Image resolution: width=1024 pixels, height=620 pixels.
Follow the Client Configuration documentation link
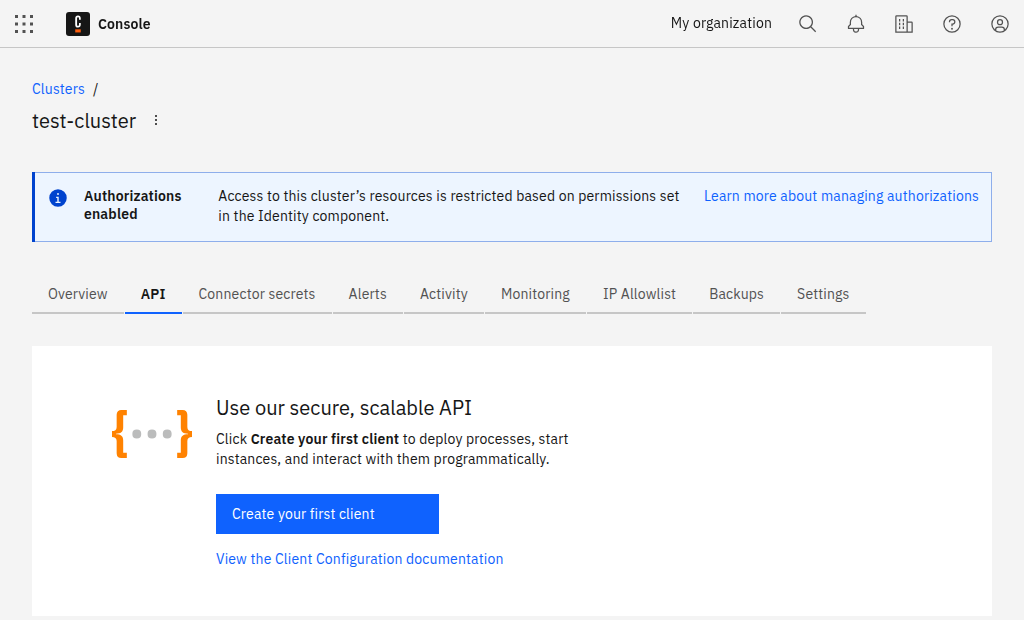tap(360, 559)
